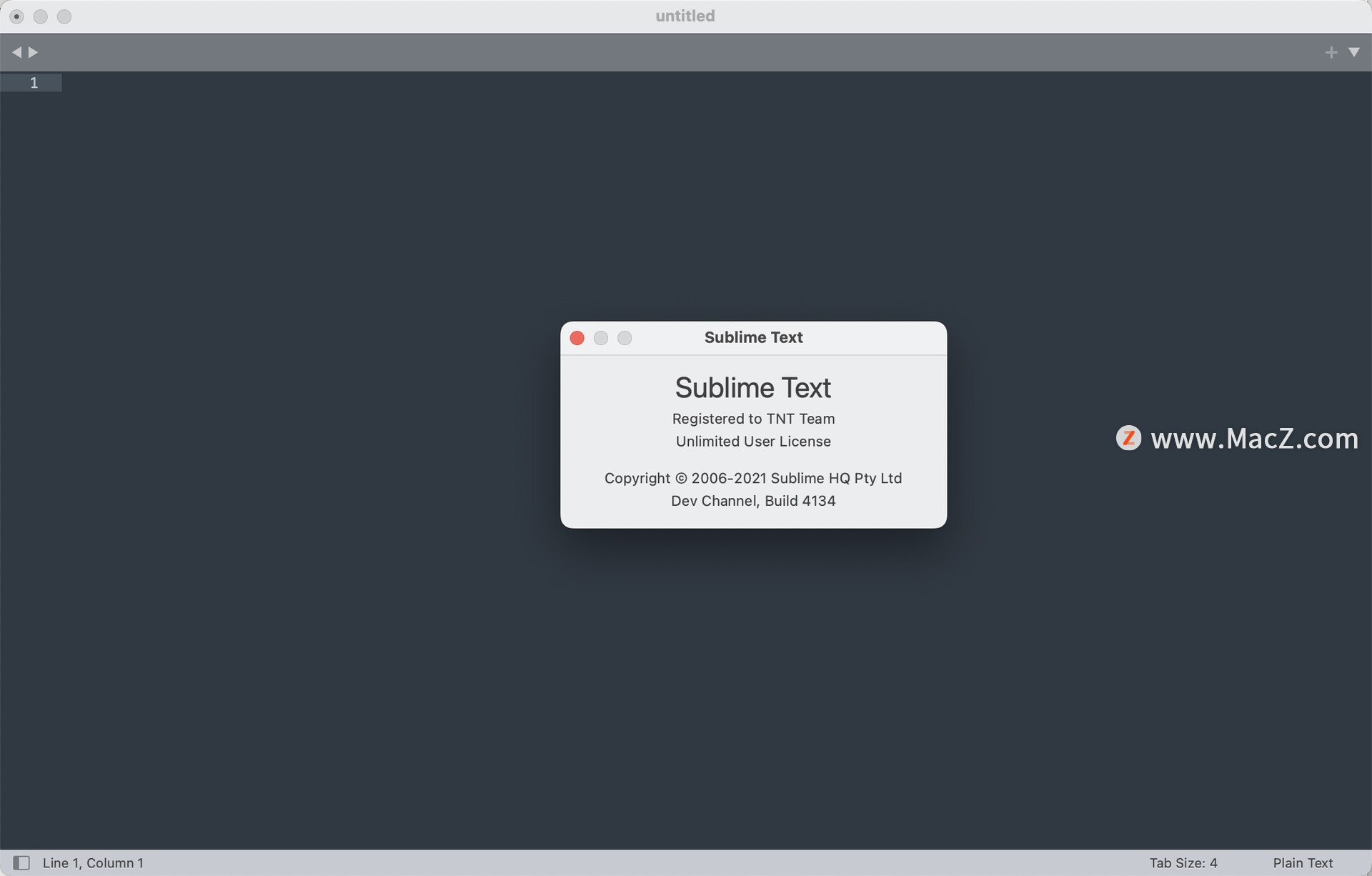Click the about dialog title bar text

(x=753, y=337)
